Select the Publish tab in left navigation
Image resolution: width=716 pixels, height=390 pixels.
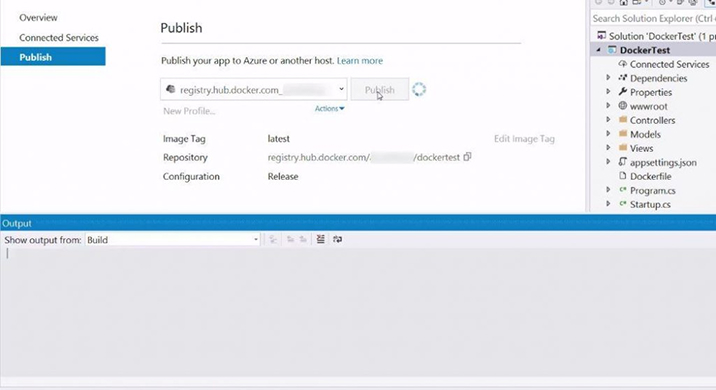point(53,57)
